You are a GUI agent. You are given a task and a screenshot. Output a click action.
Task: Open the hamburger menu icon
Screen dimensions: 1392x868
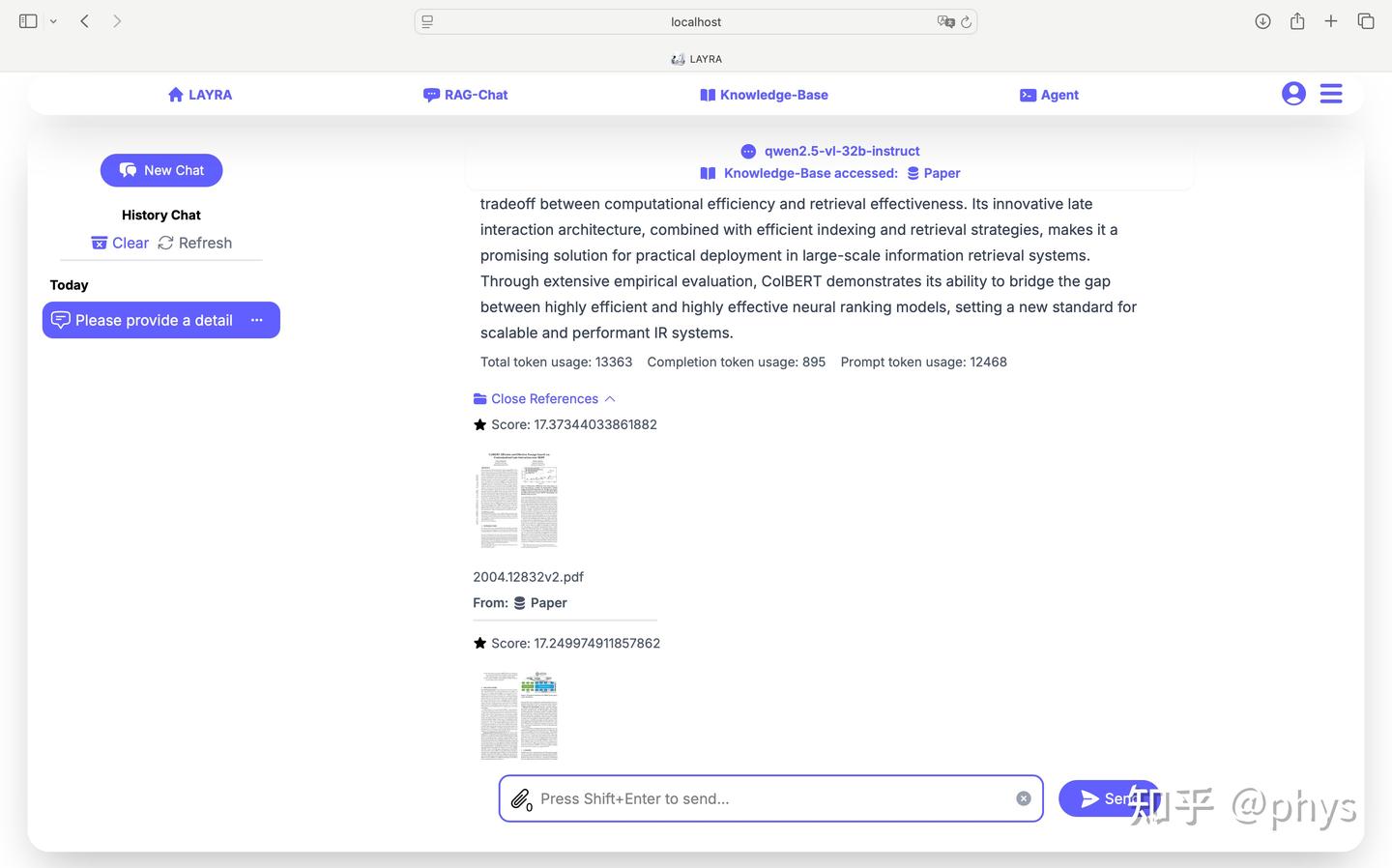pos(1331,94)
